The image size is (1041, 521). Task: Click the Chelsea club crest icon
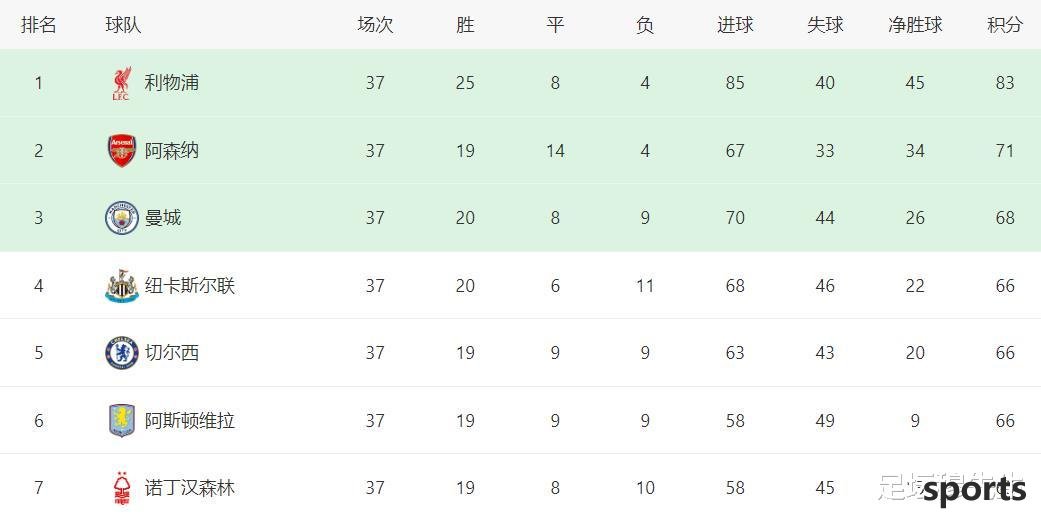pyautogui.click(x=122, y=353)
